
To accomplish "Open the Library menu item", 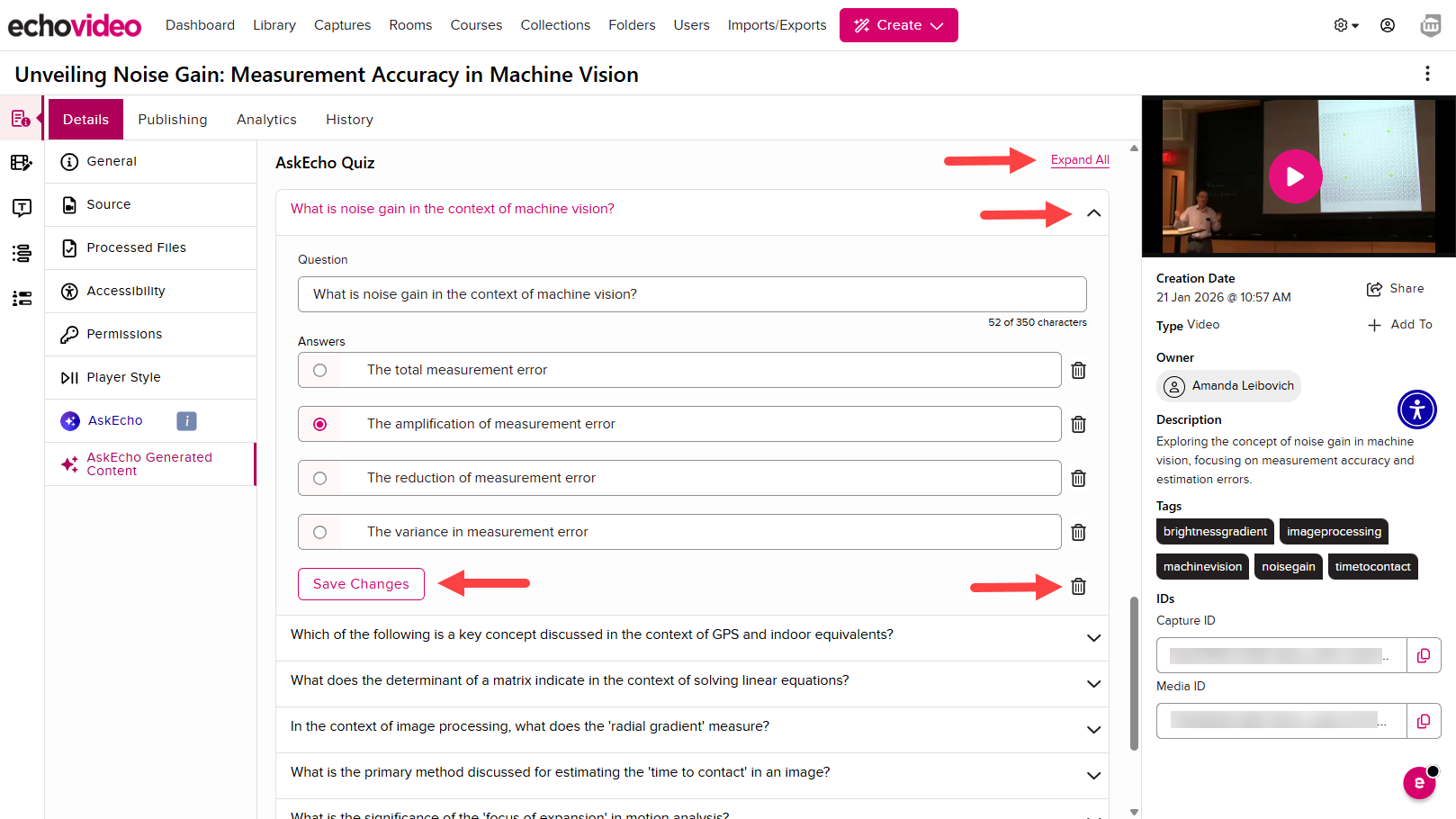I will pyautogui.click(x=274, y=24).
